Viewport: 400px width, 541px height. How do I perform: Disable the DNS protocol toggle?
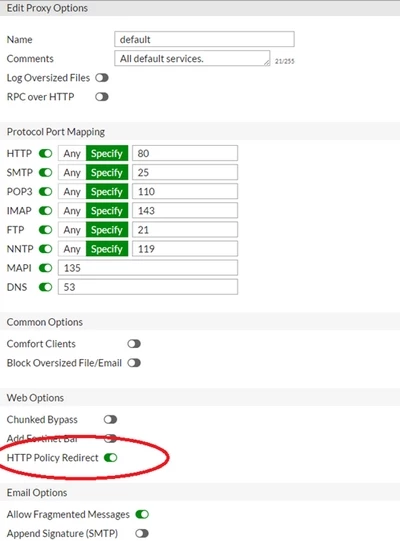[x=46, y=287]
